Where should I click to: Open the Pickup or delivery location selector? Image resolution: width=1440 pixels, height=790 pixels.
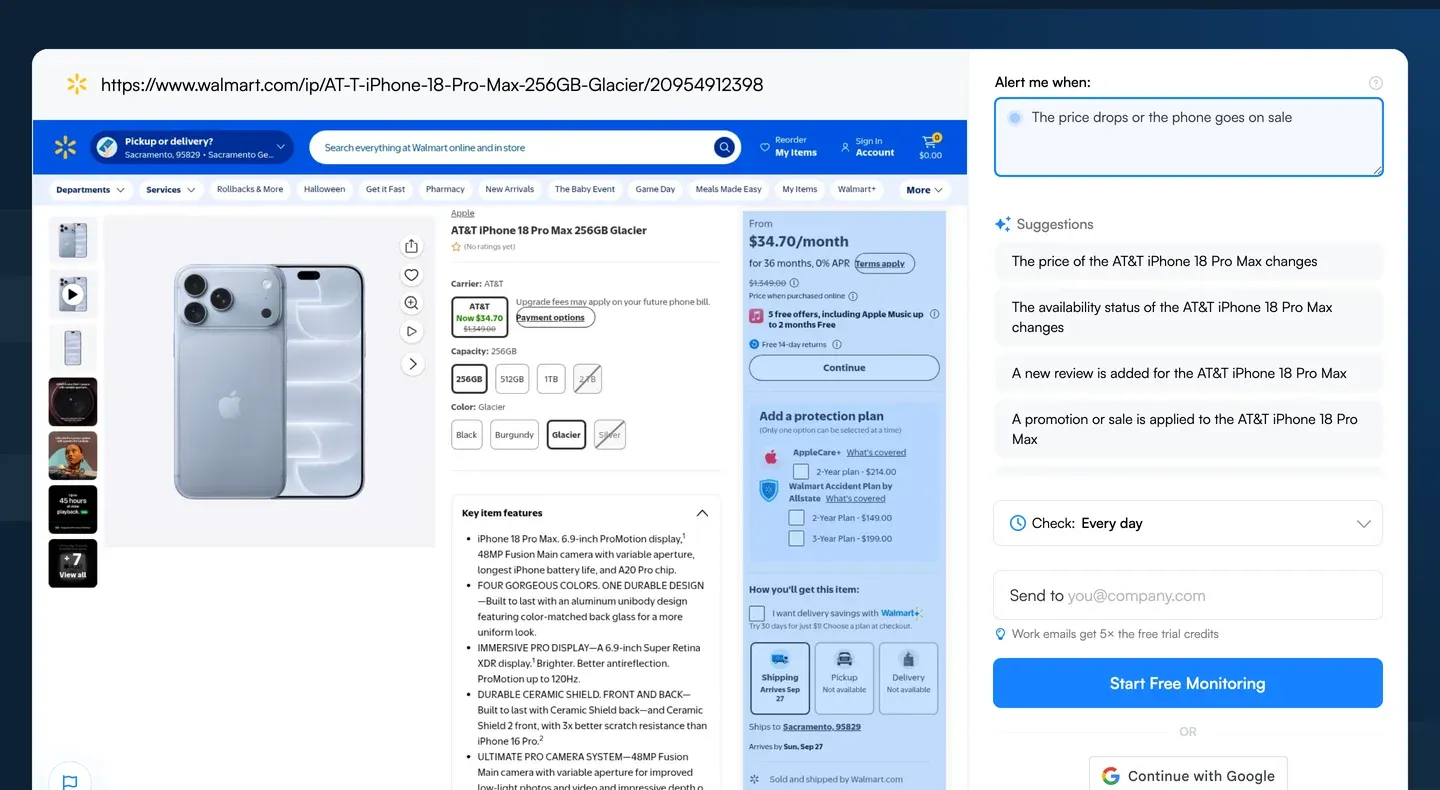[x=191, y=148]
